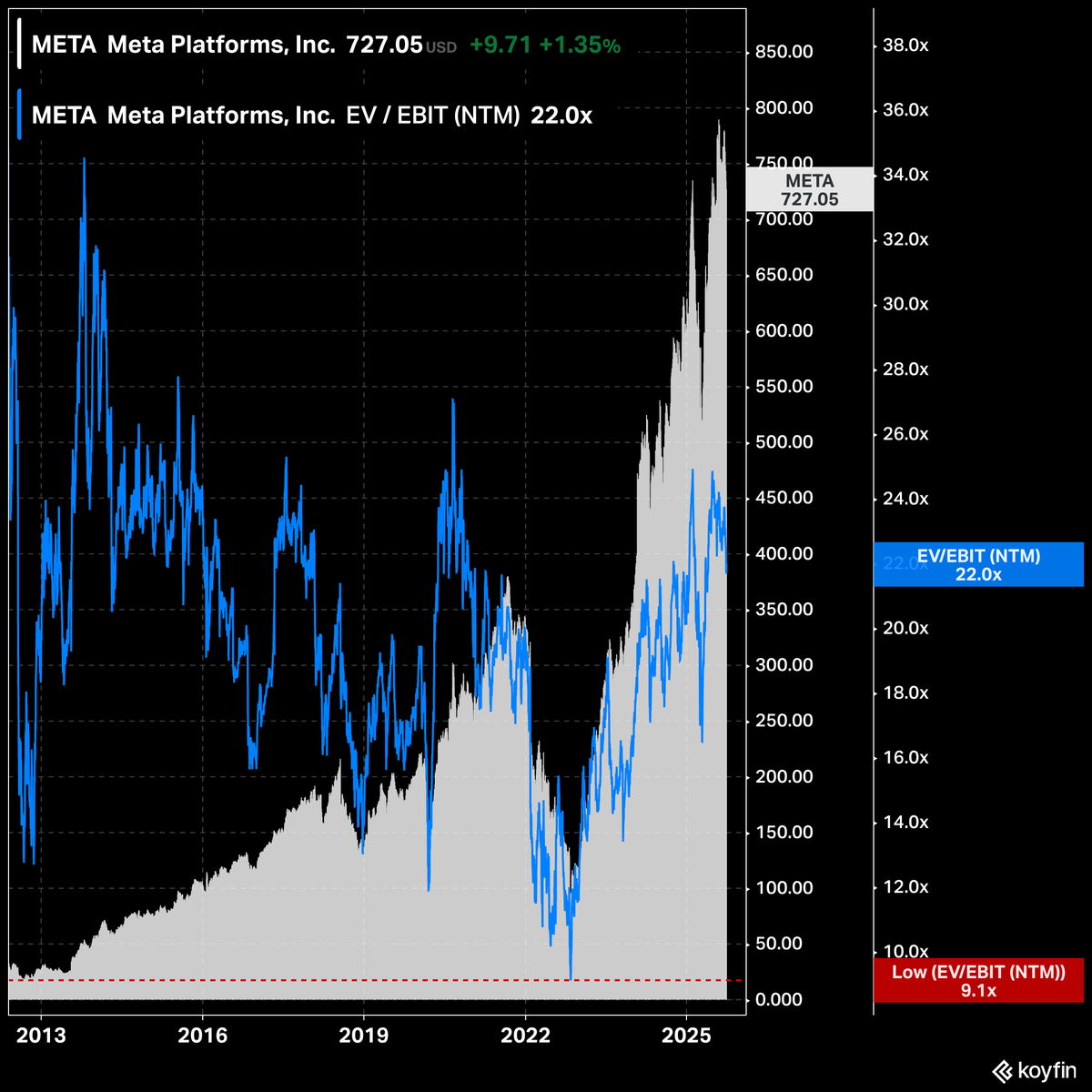
Task: Click the 200.00 price axis label
Action: pos(784,776)
